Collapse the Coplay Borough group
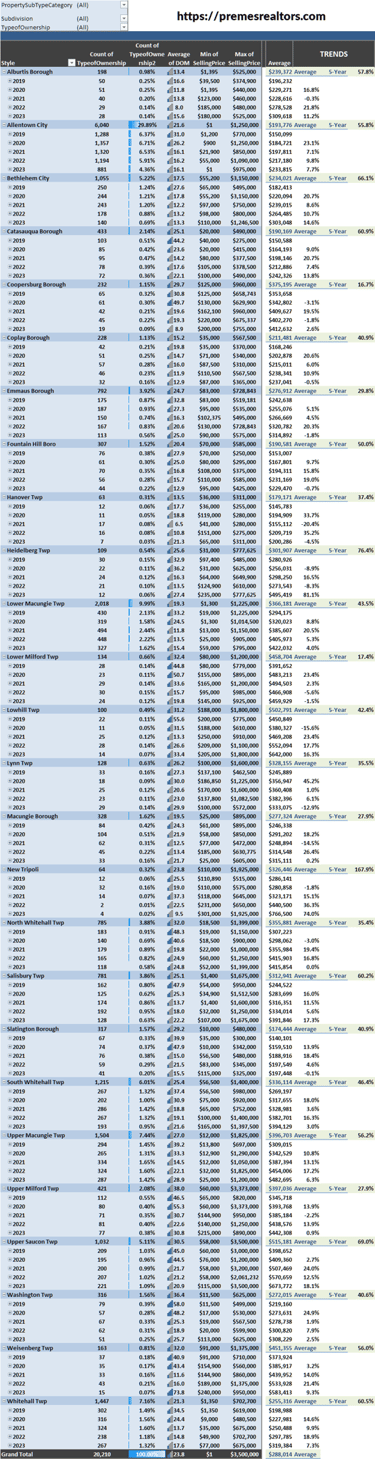The image size is (375, 1459). tap(3, 338)
